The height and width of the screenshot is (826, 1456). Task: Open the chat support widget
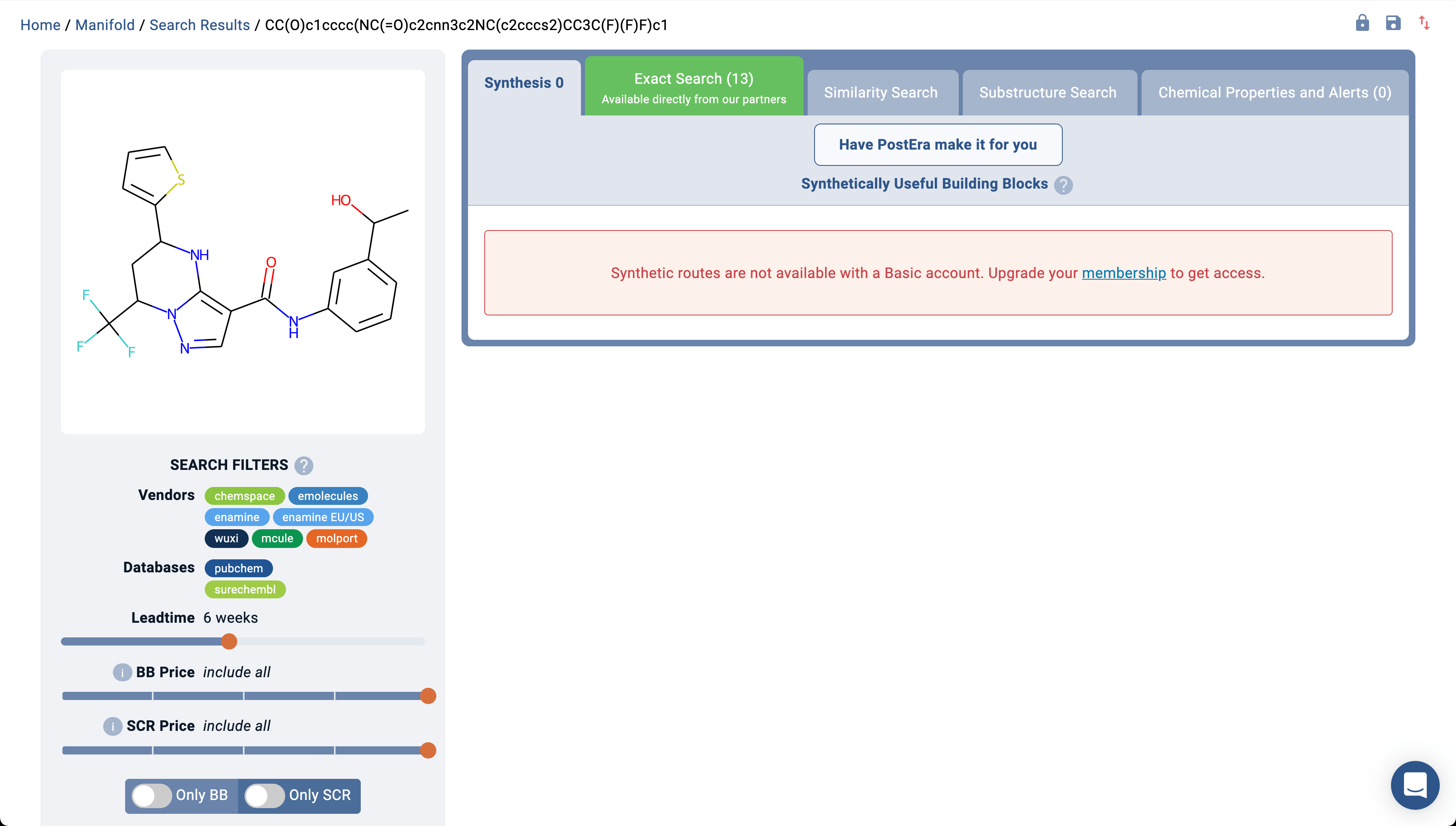(1415, 785)
